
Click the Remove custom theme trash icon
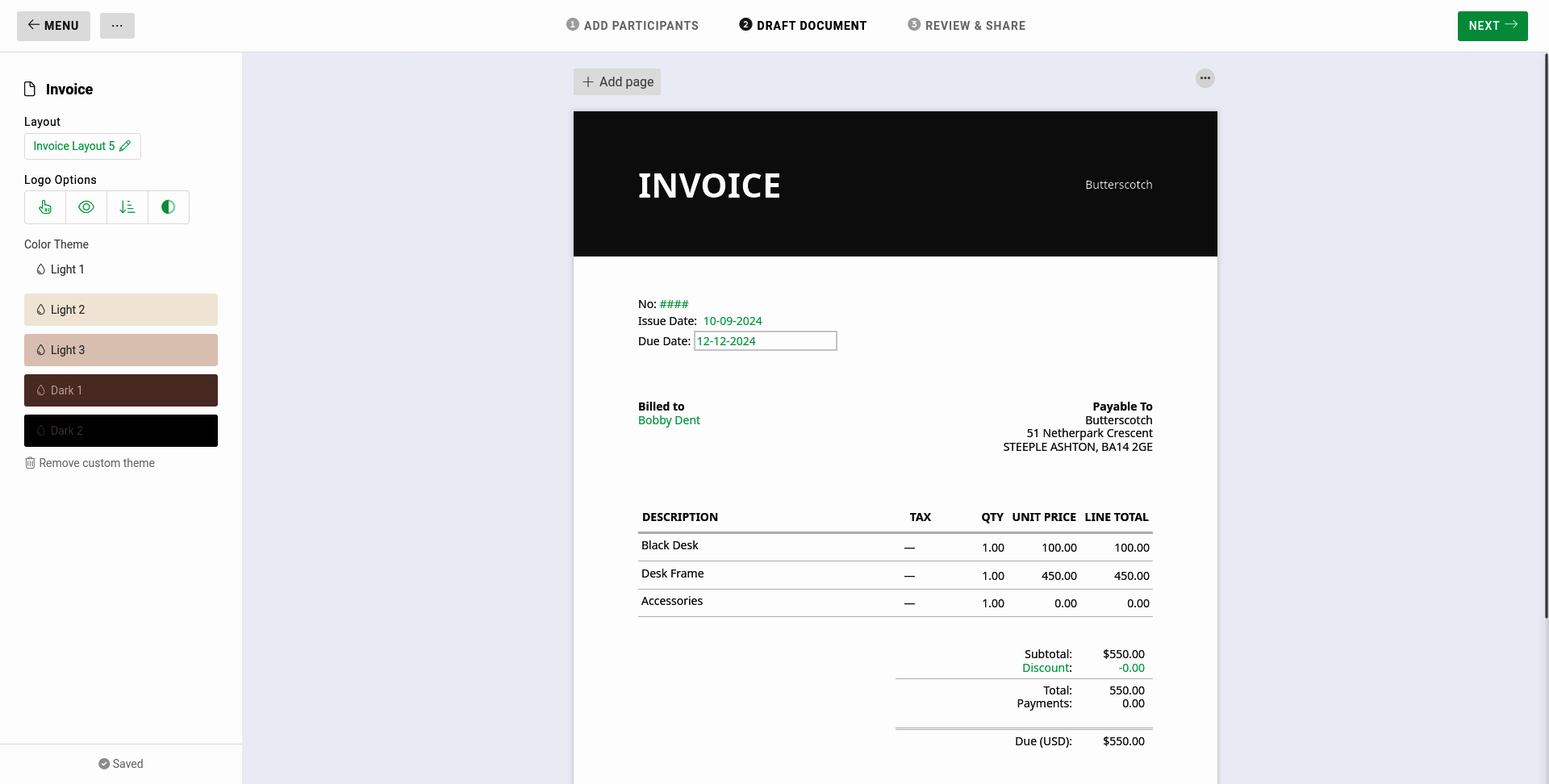coord(30,463)
